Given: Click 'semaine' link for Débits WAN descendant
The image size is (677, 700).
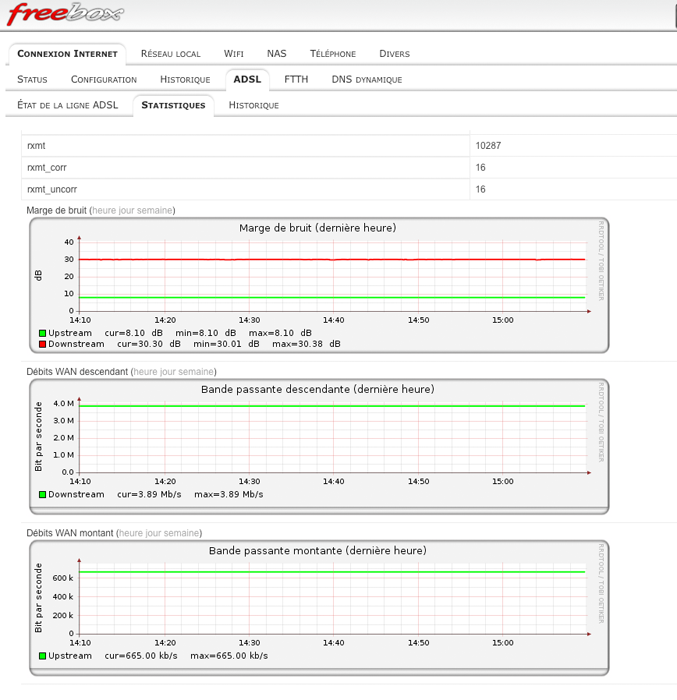Looking at the screenshot, I should (196, 372).
